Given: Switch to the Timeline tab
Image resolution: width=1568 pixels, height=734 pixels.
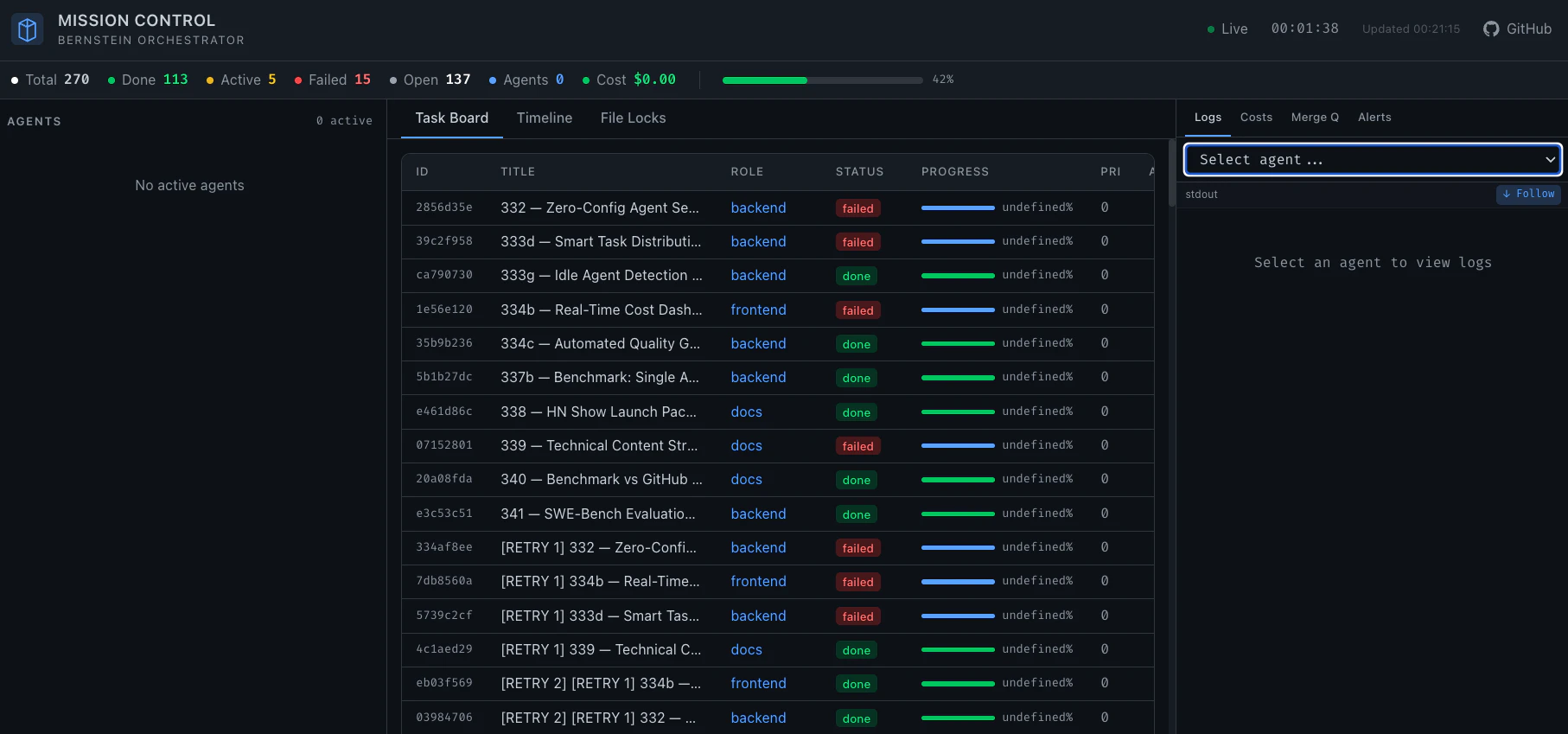Looking at the screenshot, I should (544, 118).
